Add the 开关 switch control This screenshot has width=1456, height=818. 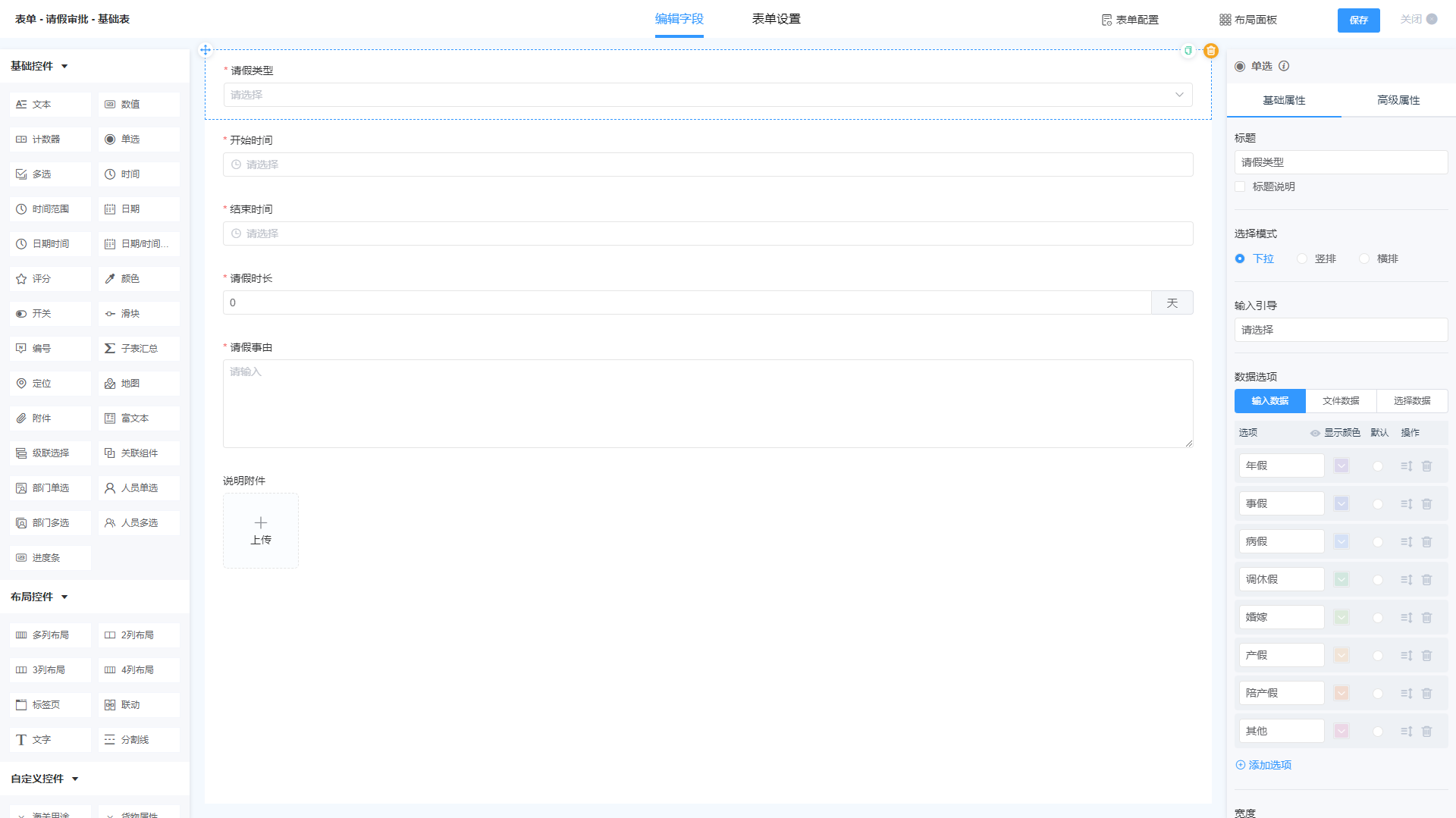coord(50,314)
